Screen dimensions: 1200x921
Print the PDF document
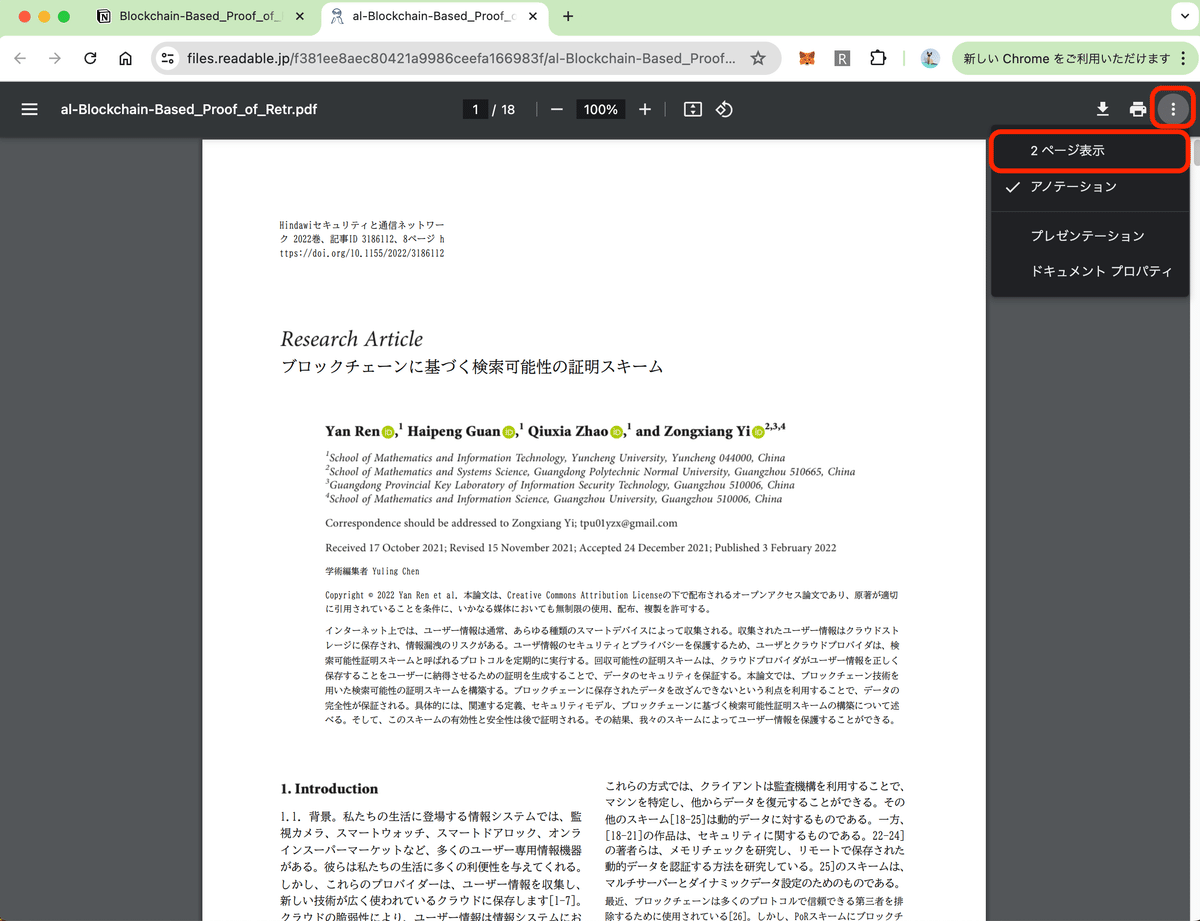(1138, 109)
